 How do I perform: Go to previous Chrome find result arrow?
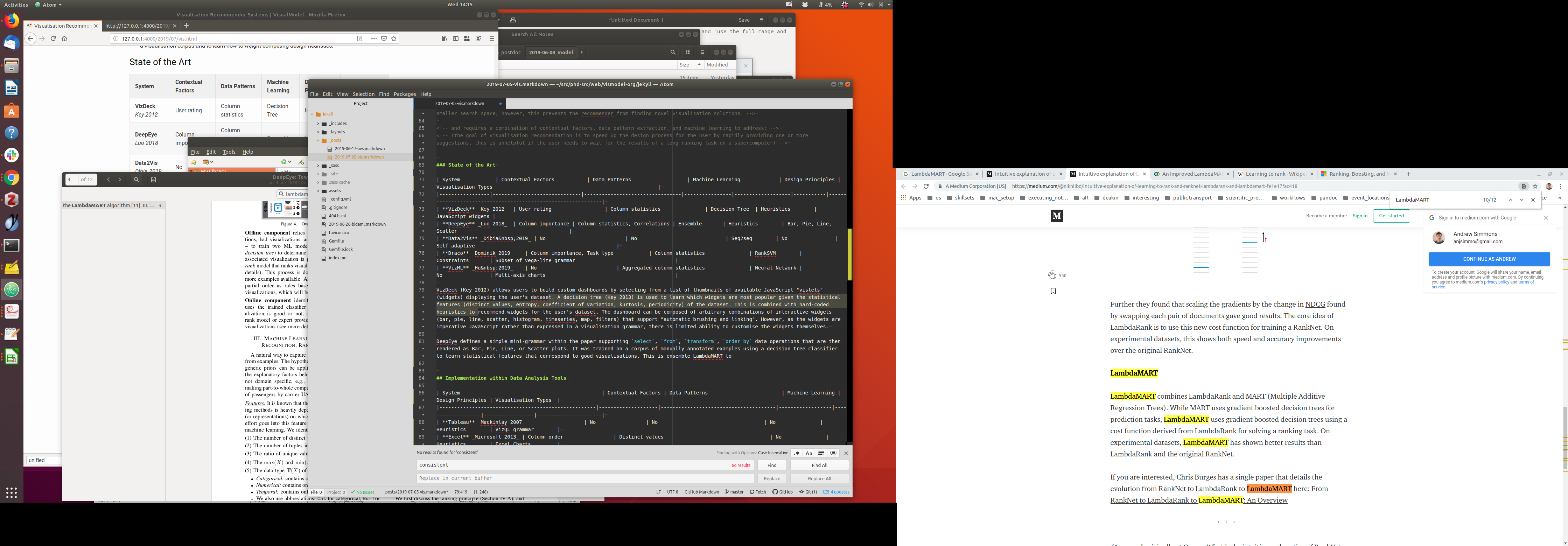click(x=1510, y=199)
